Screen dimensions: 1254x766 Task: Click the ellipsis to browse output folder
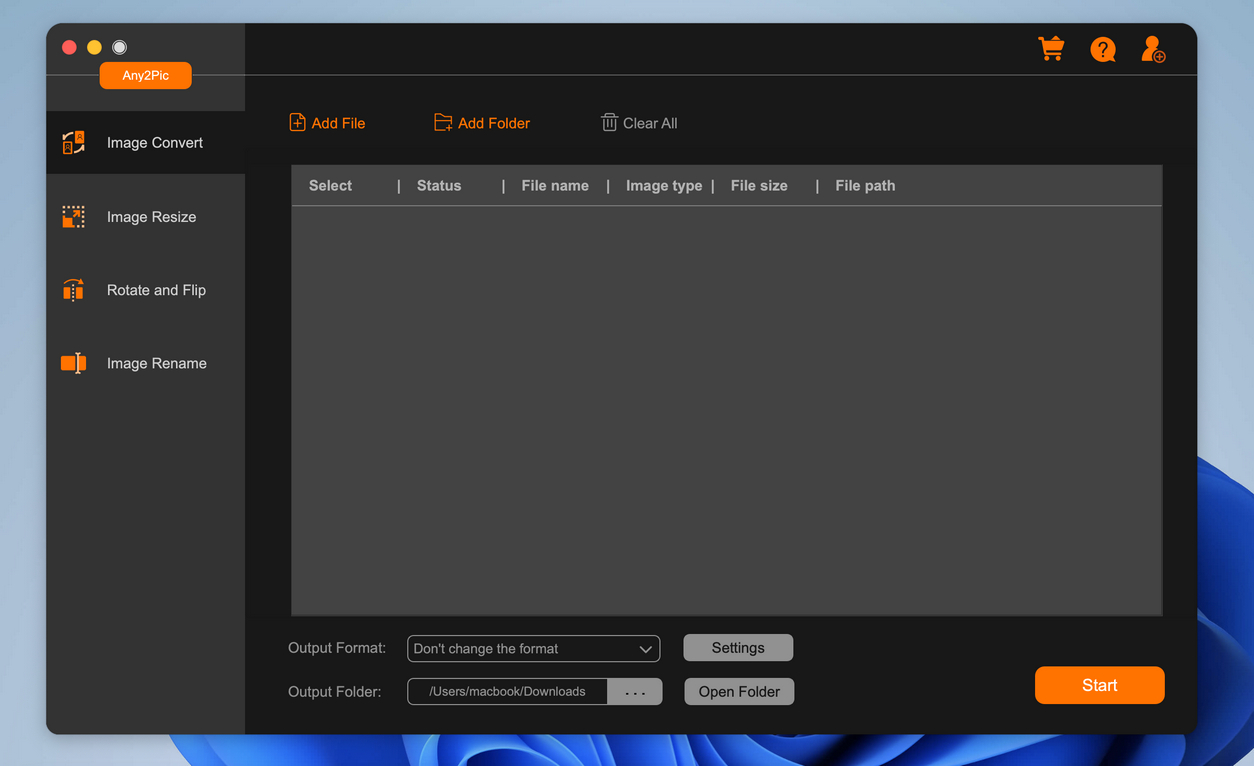(634, 691)
